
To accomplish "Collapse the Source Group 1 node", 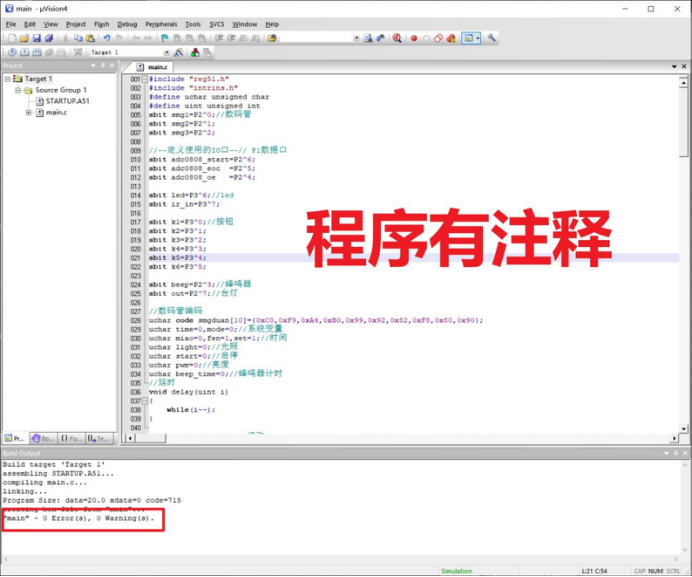I will point(18,90).
